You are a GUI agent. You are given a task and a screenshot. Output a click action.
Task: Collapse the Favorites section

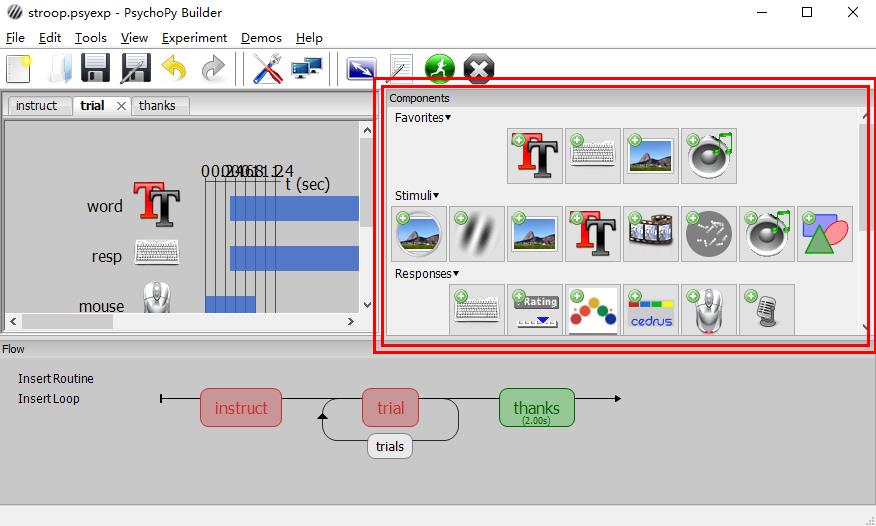(x=423, y=118)
